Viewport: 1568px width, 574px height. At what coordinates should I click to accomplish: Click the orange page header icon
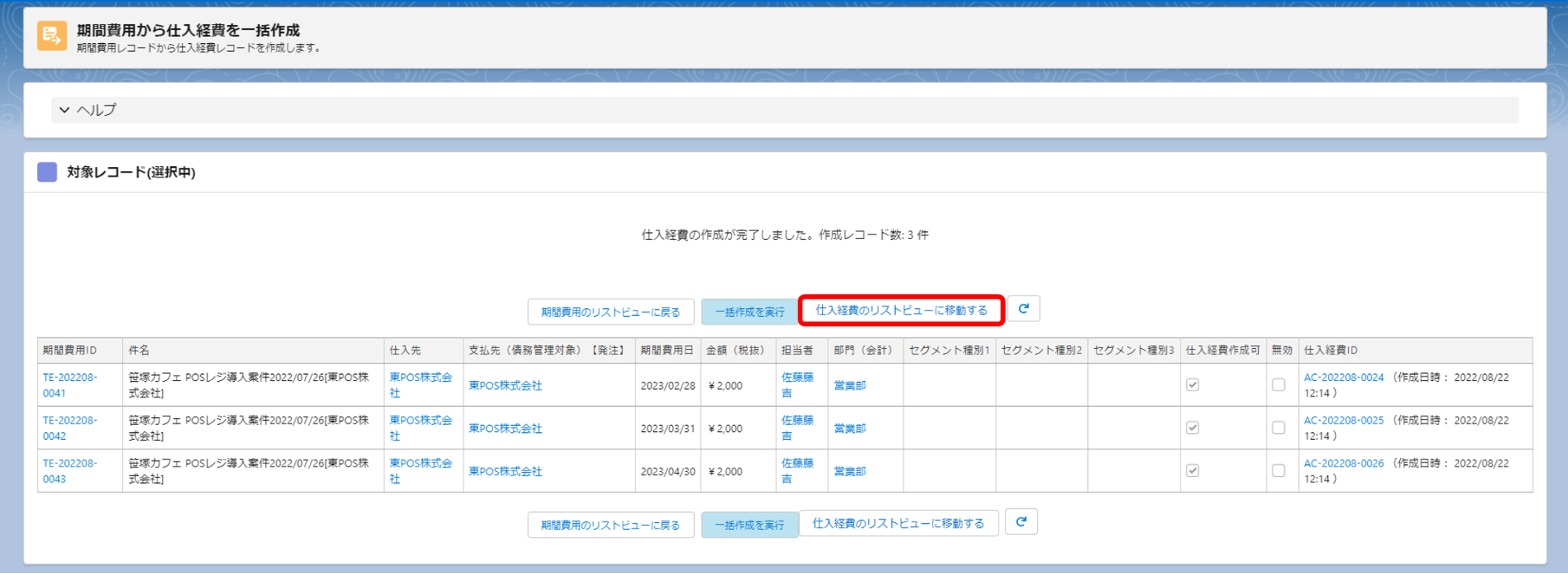click(52, 36)
